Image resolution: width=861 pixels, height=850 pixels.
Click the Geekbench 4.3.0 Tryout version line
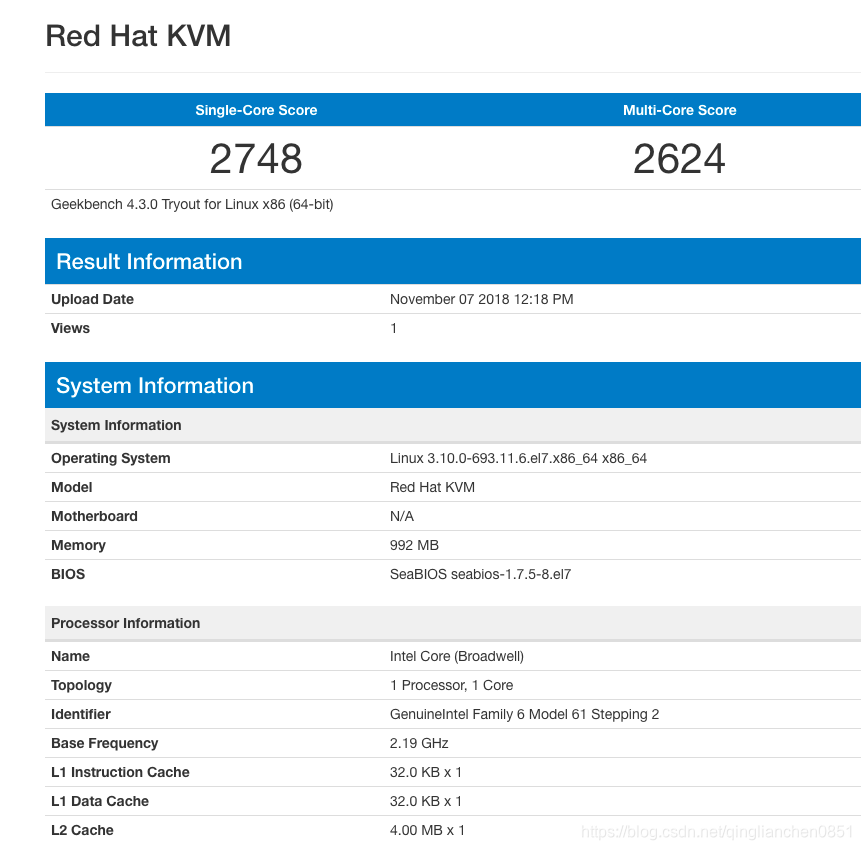coord(192,204)
